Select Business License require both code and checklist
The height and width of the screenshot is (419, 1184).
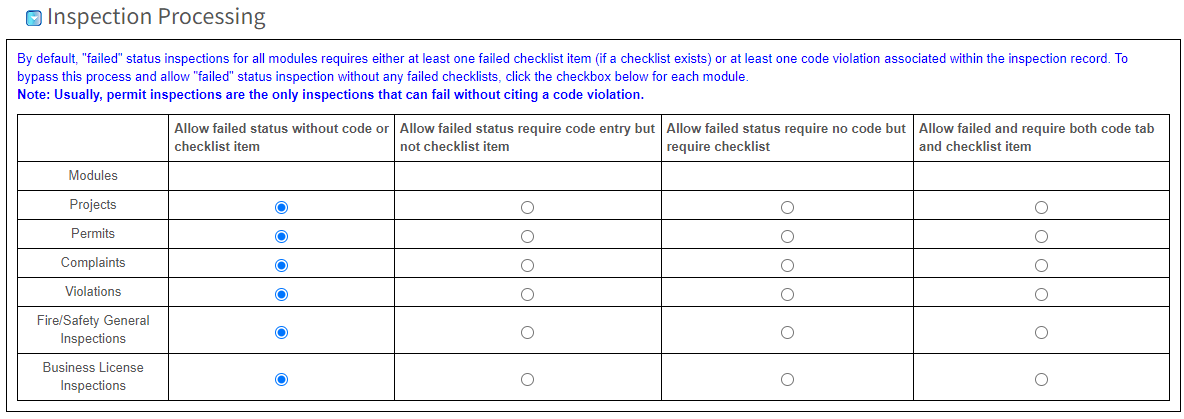pyautogui.click(x=1041, y=379)
